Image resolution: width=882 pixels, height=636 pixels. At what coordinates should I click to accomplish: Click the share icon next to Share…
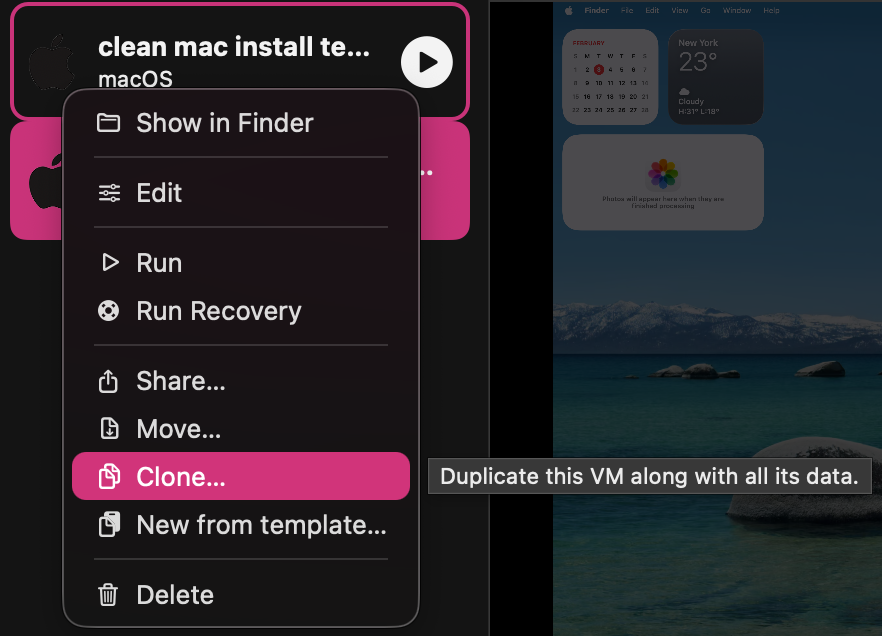(x=108, y=381)
